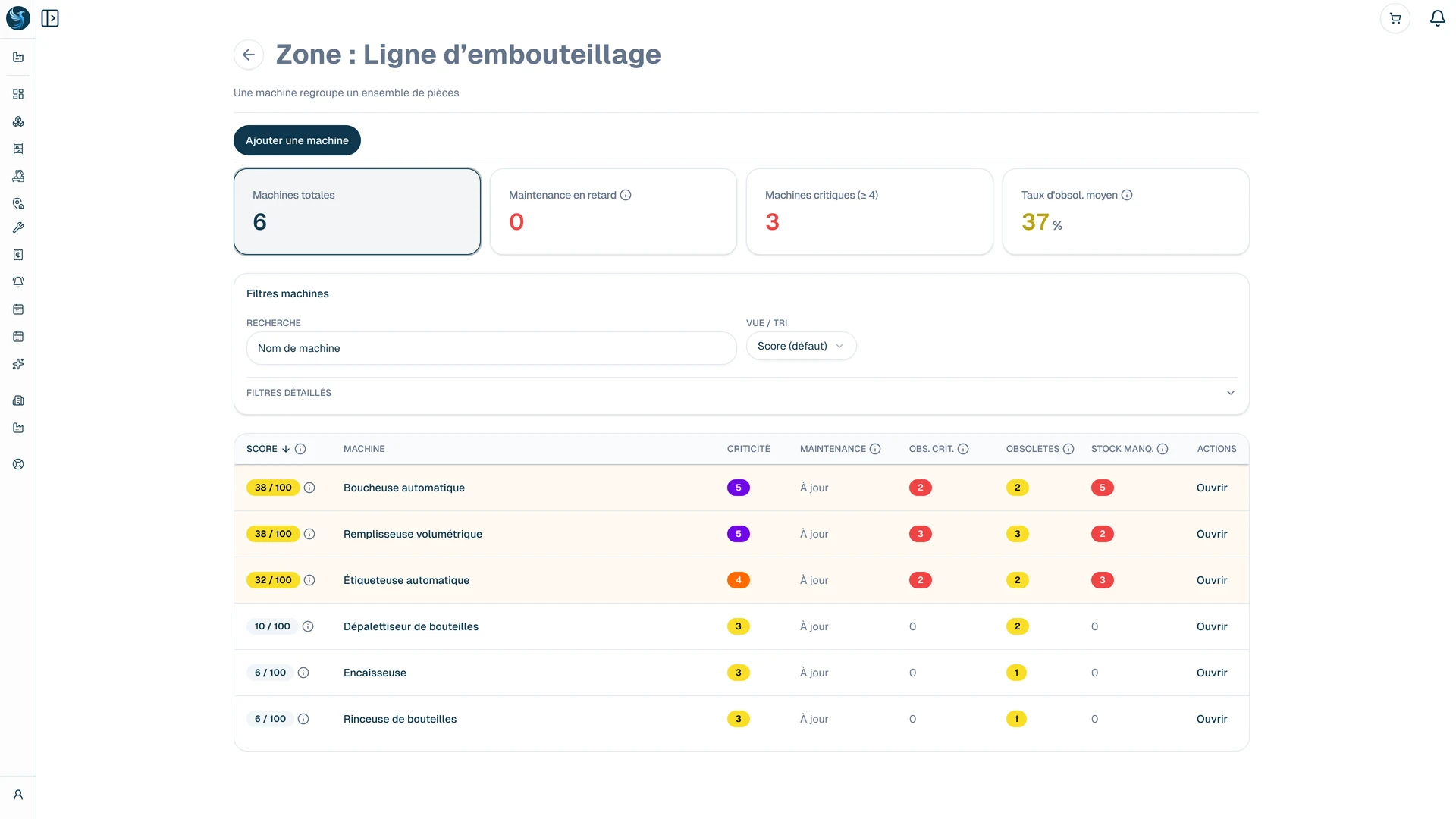The image size is (1456, 819).
Task: Select the Machines critiques (≥ 4) card
Action: (x=870, y=212)
